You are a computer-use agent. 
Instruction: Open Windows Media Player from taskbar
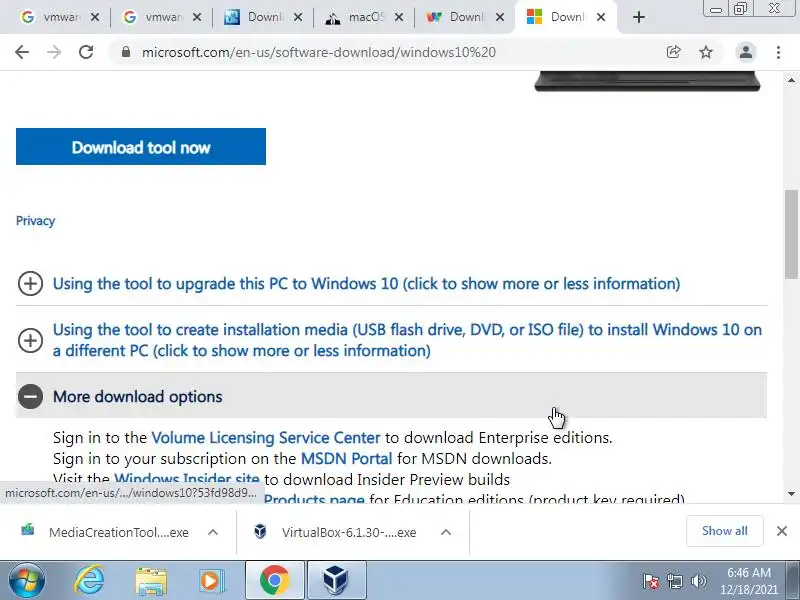pos(211,580)
